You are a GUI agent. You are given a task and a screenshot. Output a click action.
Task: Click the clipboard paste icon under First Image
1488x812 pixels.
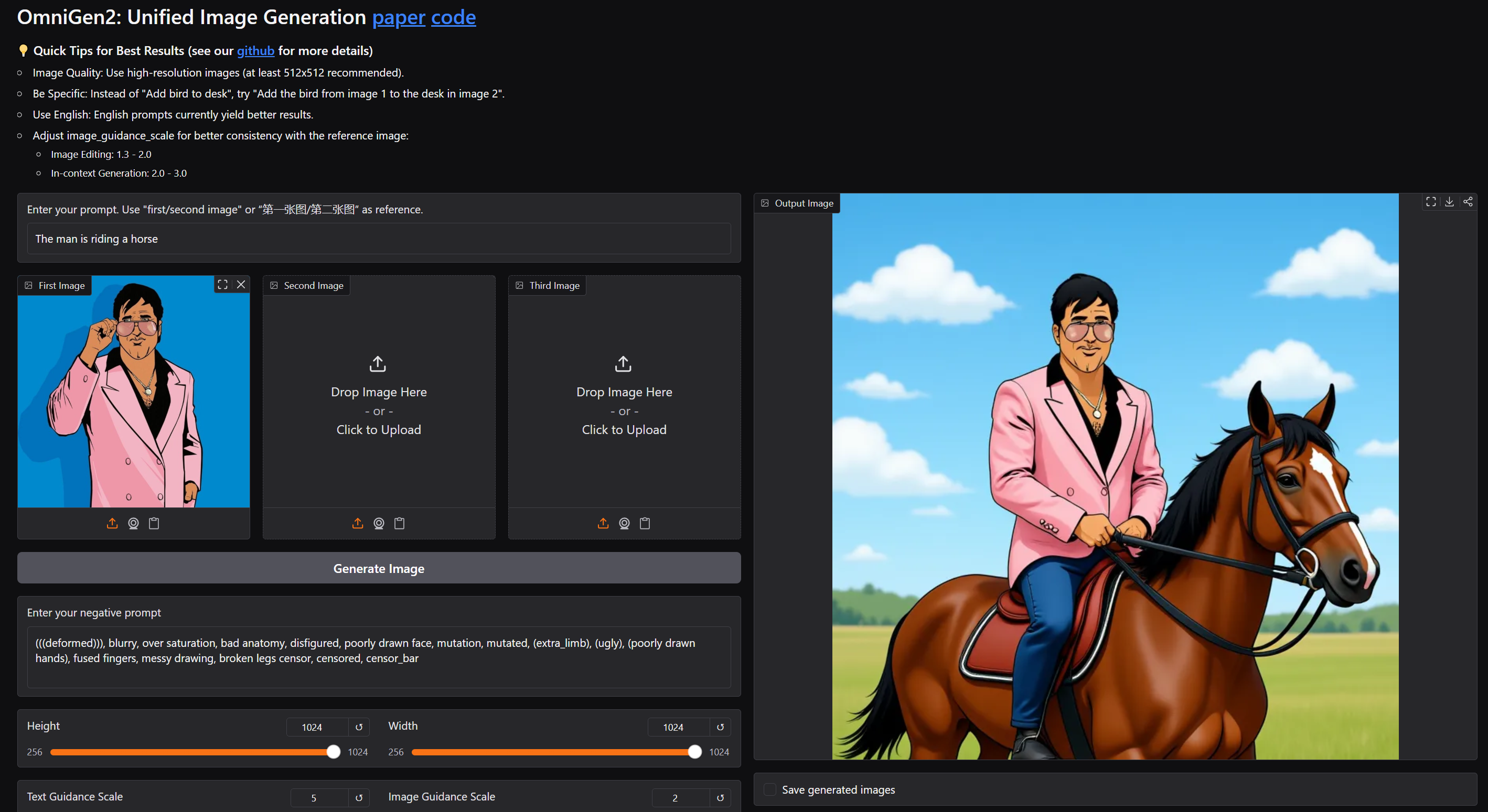click(x=154, y=523)
